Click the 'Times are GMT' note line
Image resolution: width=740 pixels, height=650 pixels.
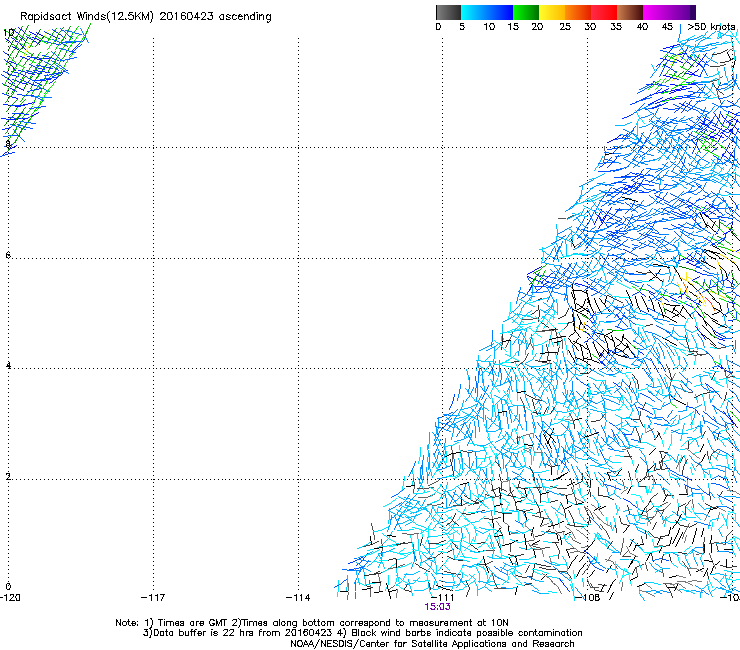[x=311, y=623]
